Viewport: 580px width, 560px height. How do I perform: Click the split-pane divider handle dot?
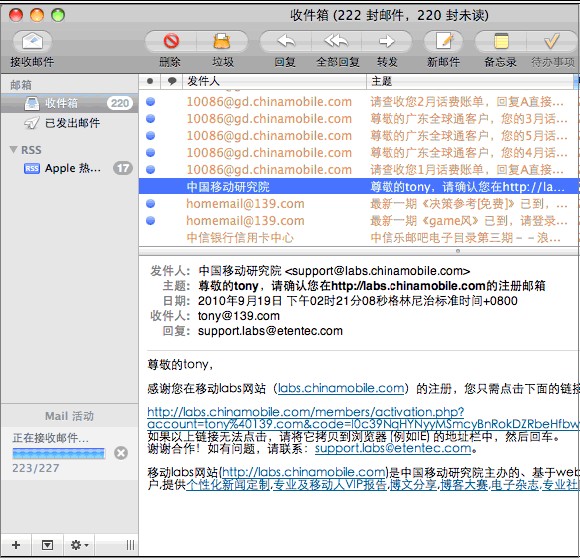pos(458,251)
